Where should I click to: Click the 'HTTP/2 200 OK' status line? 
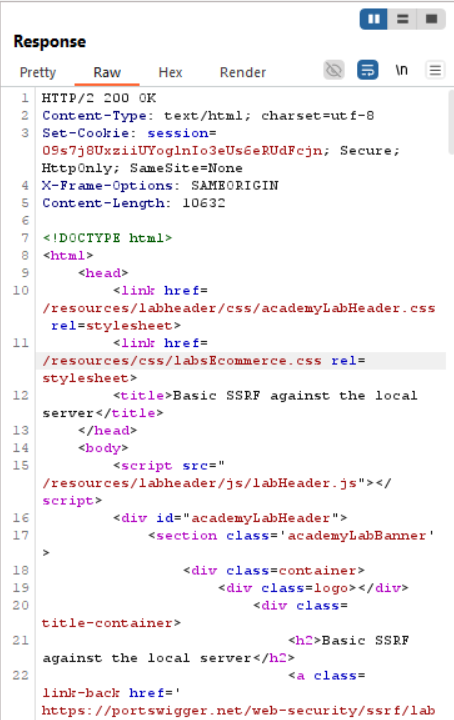coord(99,98)
